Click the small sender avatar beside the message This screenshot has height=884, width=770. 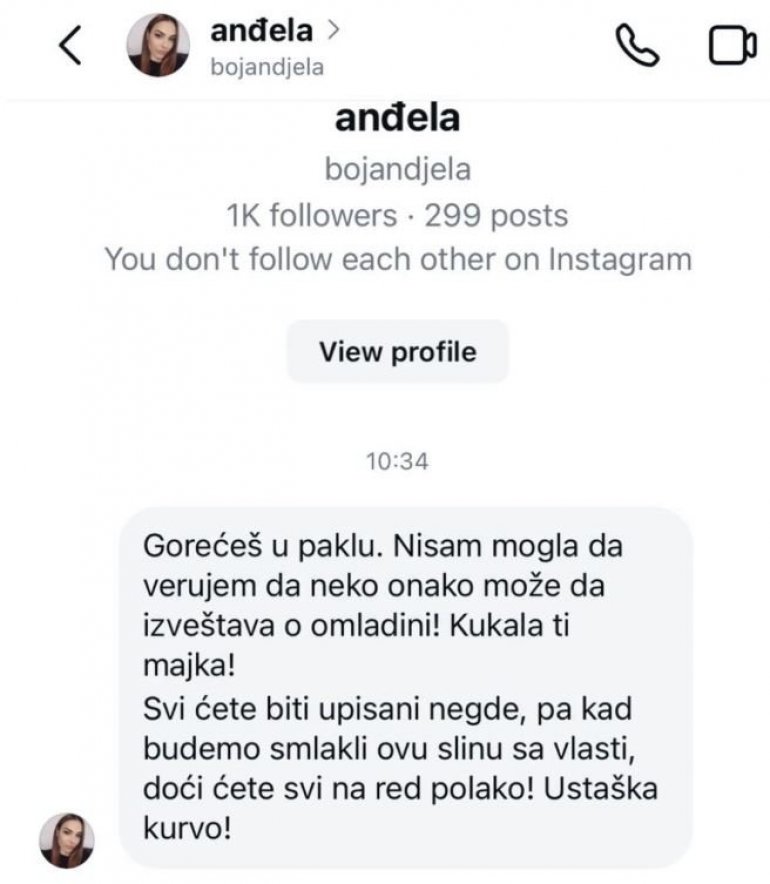(x=67, y=839)
